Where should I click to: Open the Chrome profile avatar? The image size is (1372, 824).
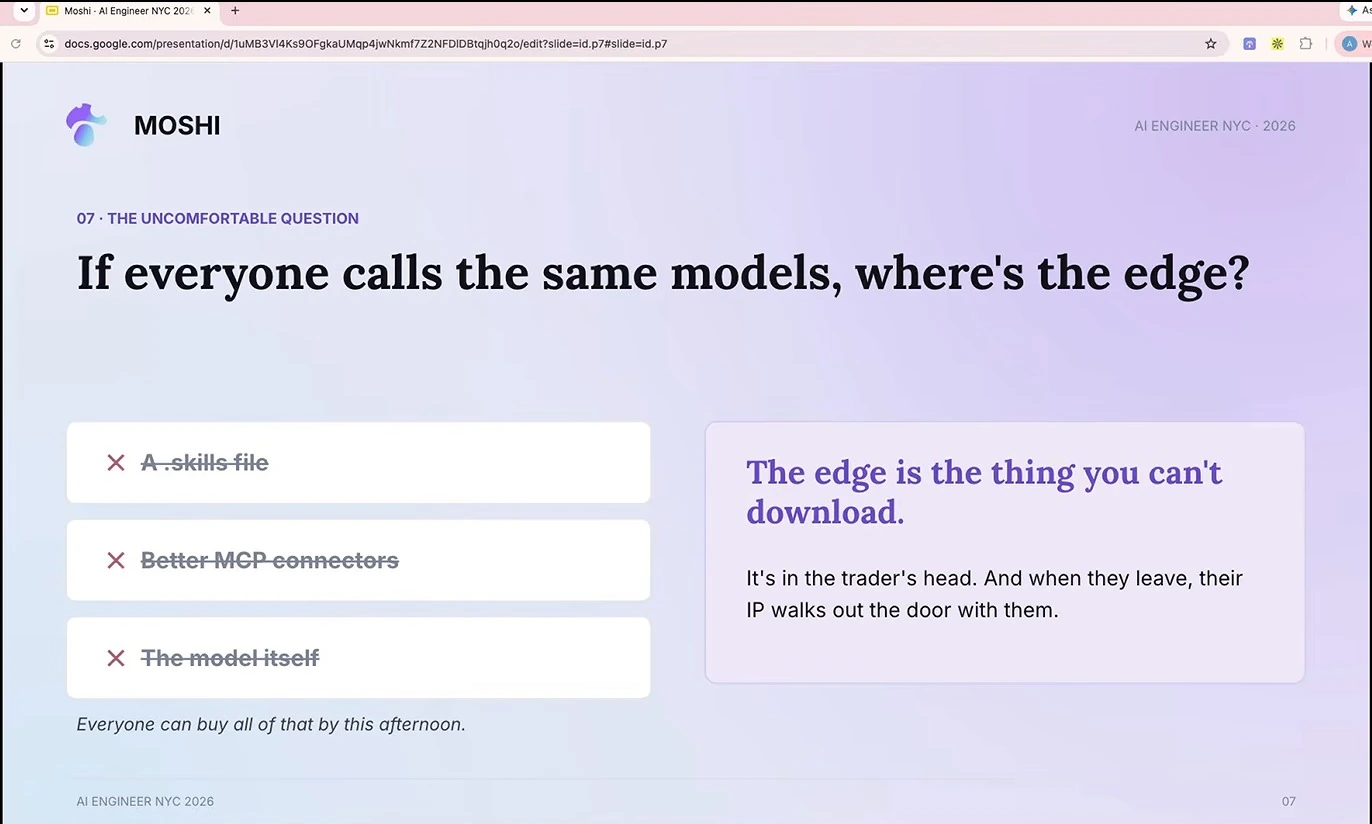click(x=1350, y=44)
